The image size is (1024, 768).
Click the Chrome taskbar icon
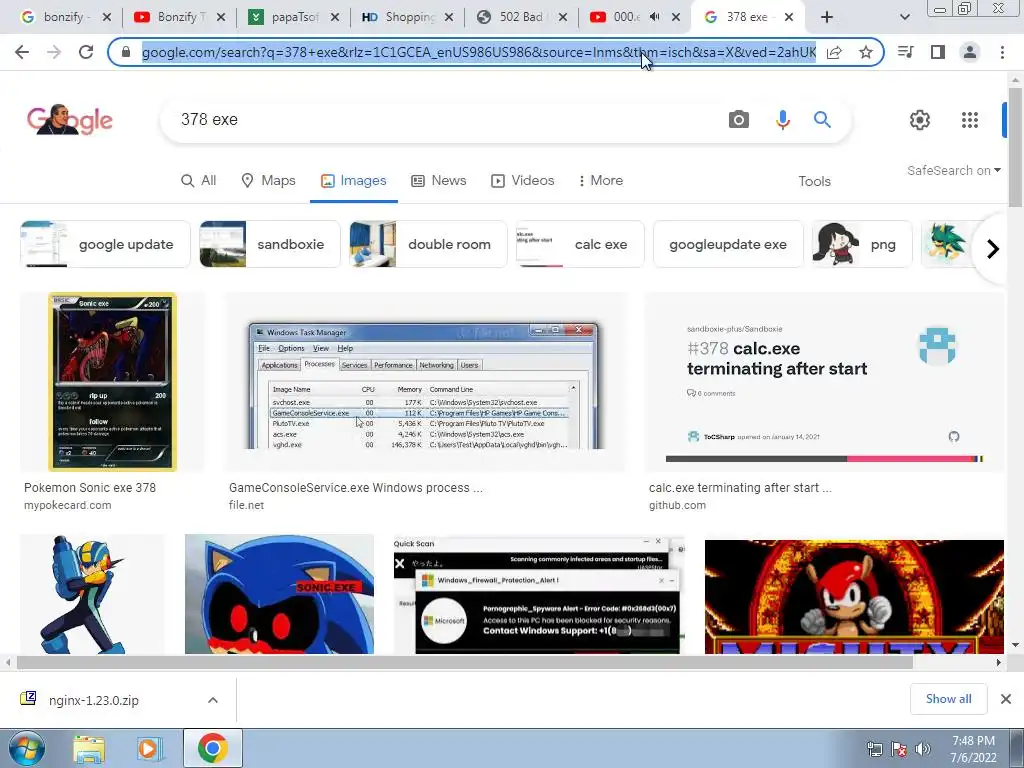212,748
